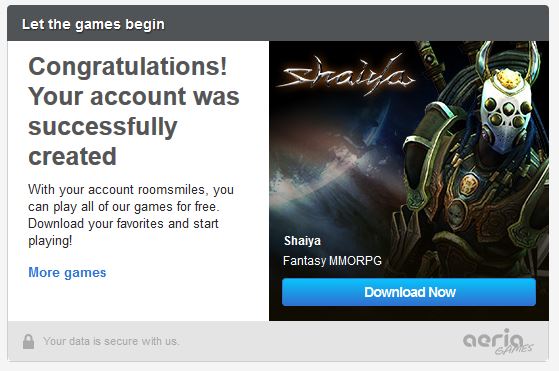Click the can play all games line
The height and width of the screenshot is (371, 559).
[x=123, y=207]
